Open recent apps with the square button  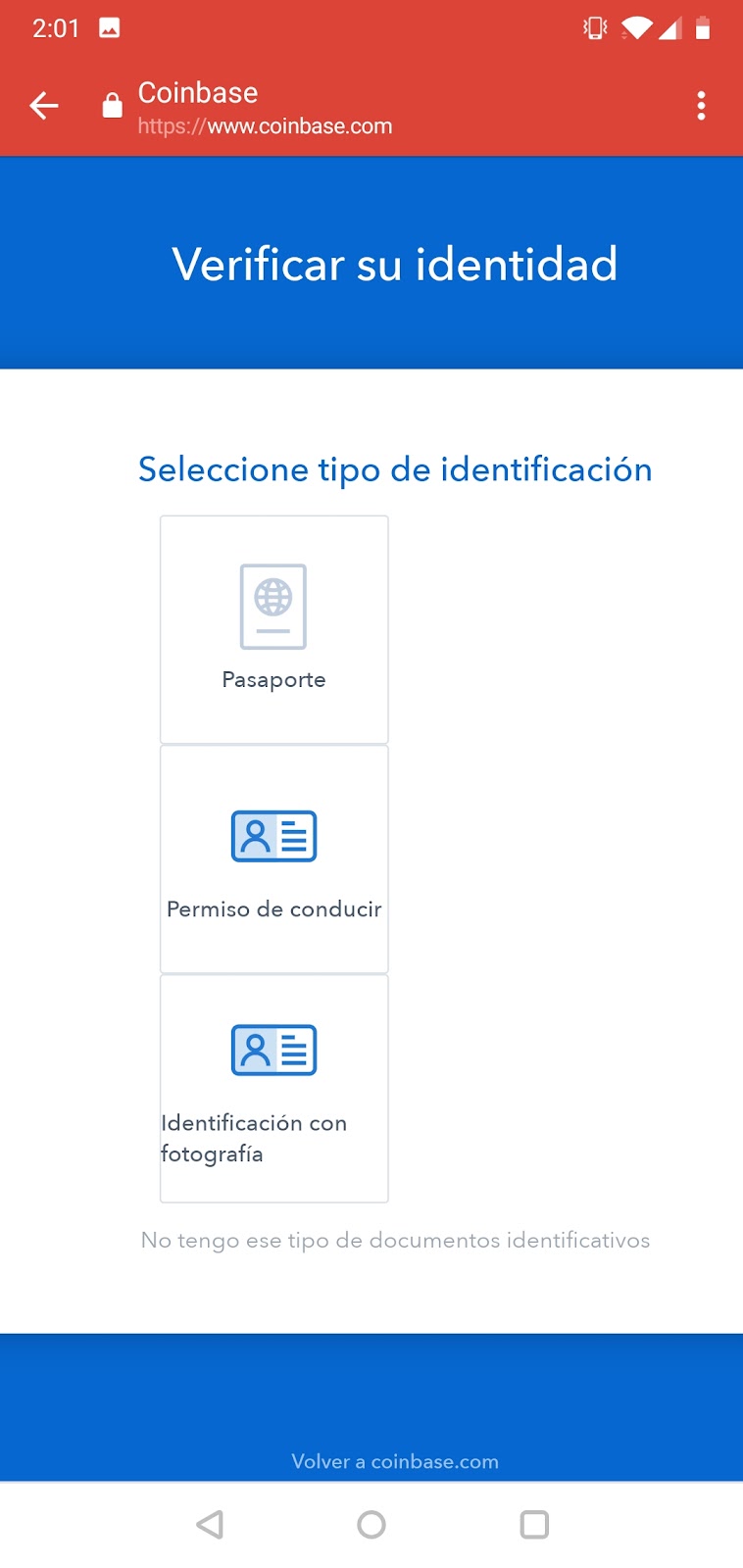click(534, 1524)
